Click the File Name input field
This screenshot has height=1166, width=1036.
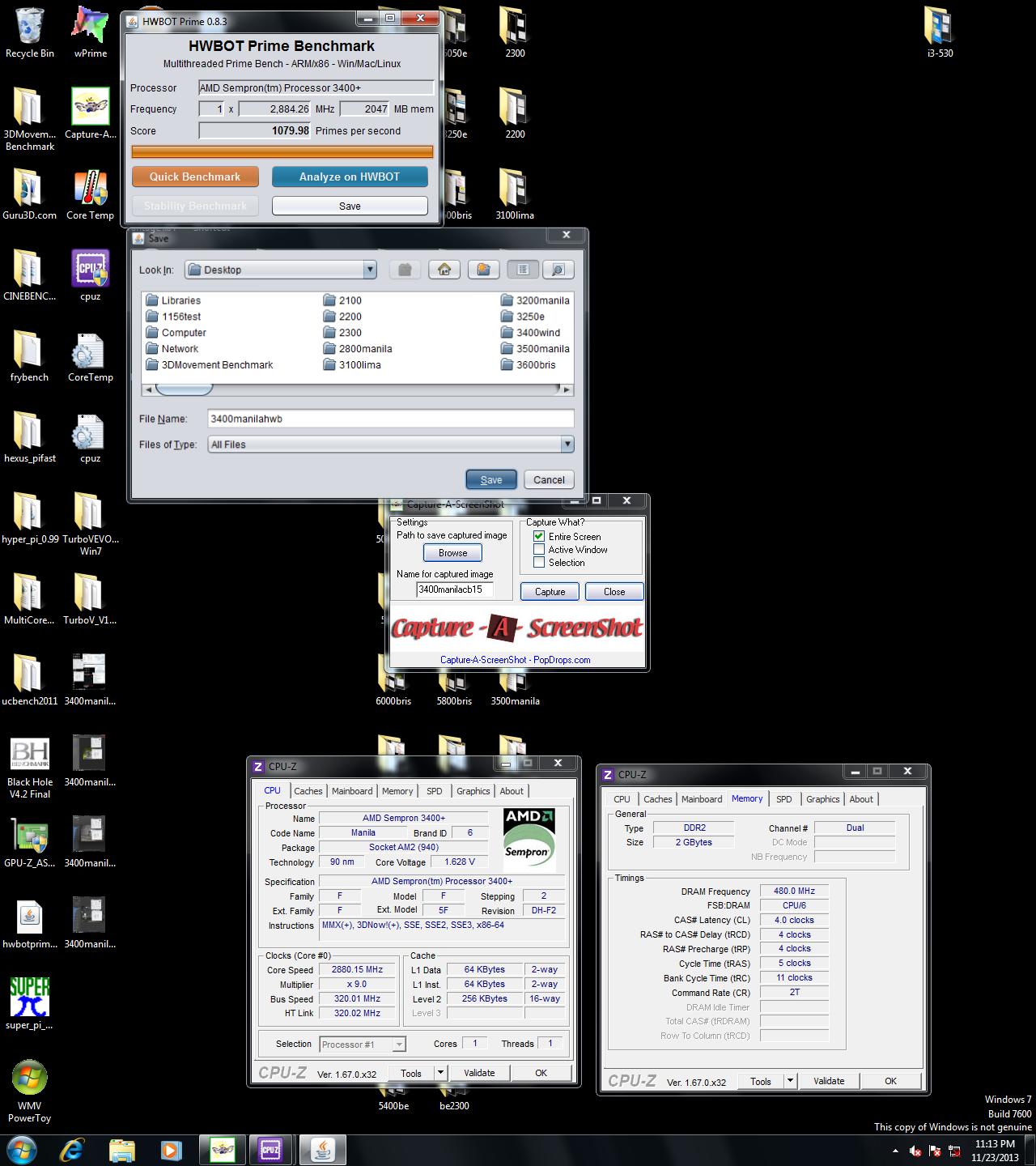[391, 419]
